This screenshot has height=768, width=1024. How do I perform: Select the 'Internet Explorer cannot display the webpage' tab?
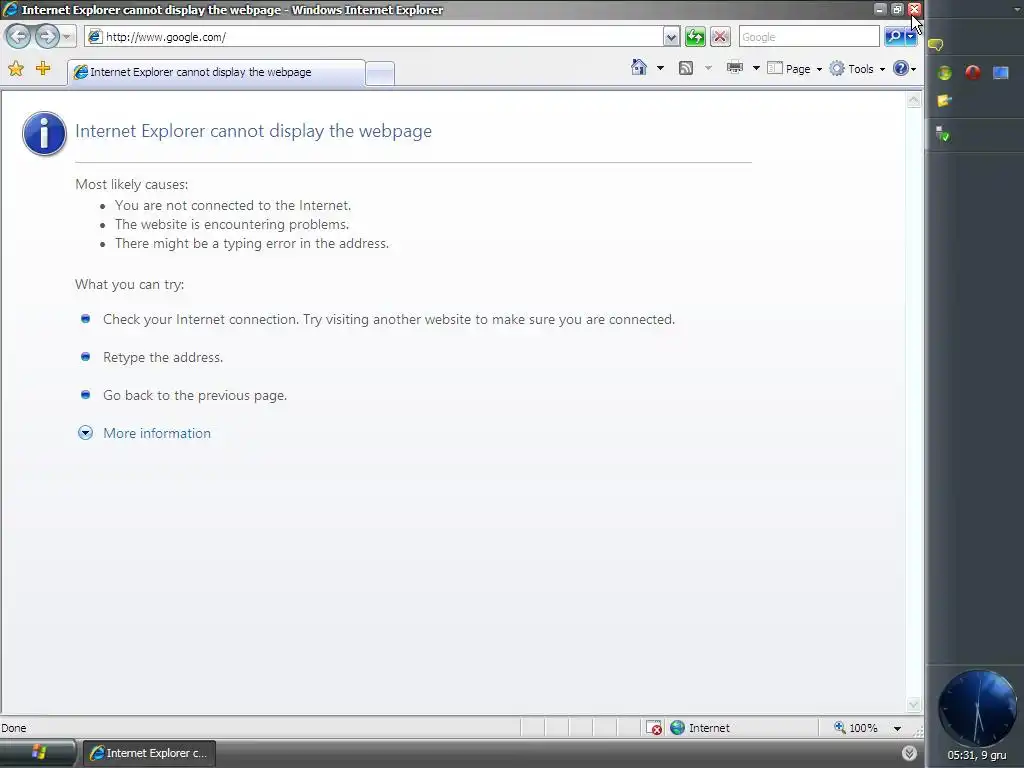pyautogui.click(x=216, y=72)
